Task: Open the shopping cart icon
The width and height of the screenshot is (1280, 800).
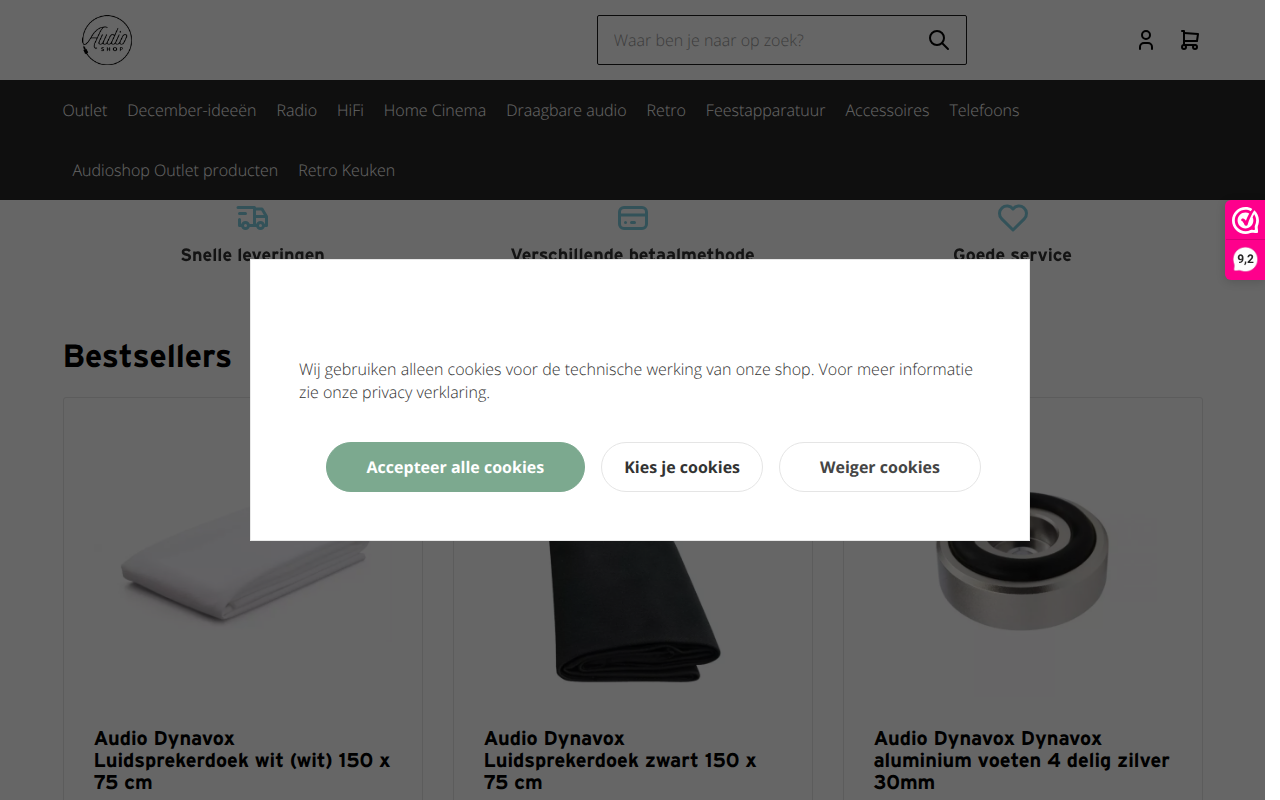Action: 1189,40
